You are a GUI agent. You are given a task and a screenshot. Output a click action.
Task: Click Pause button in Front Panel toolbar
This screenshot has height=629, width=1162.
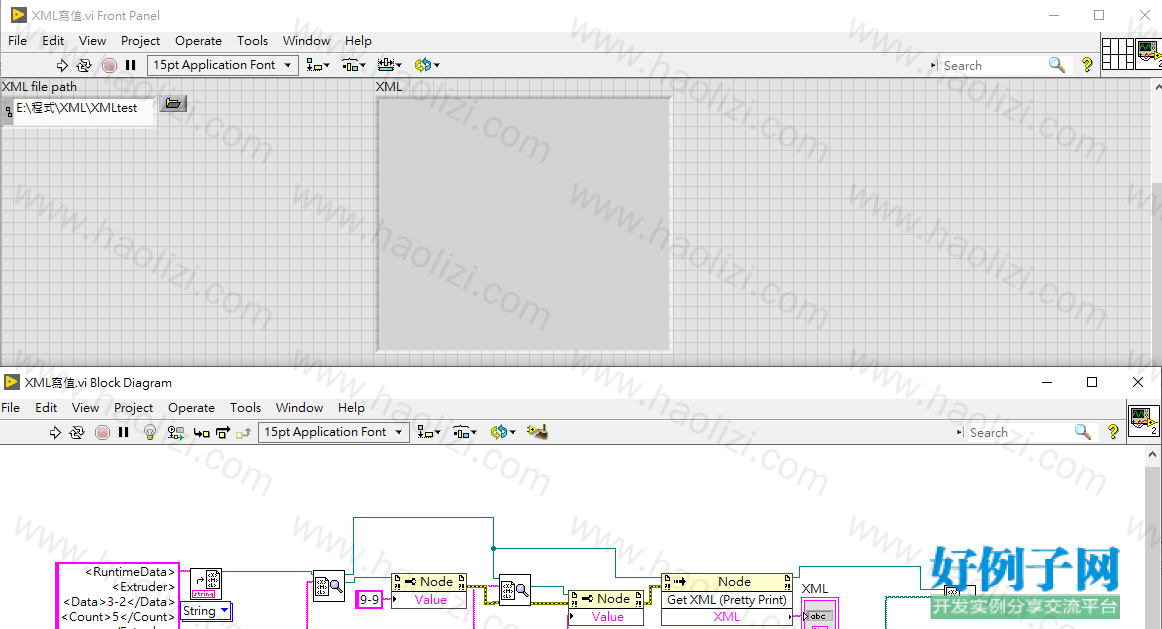(130, 65)
